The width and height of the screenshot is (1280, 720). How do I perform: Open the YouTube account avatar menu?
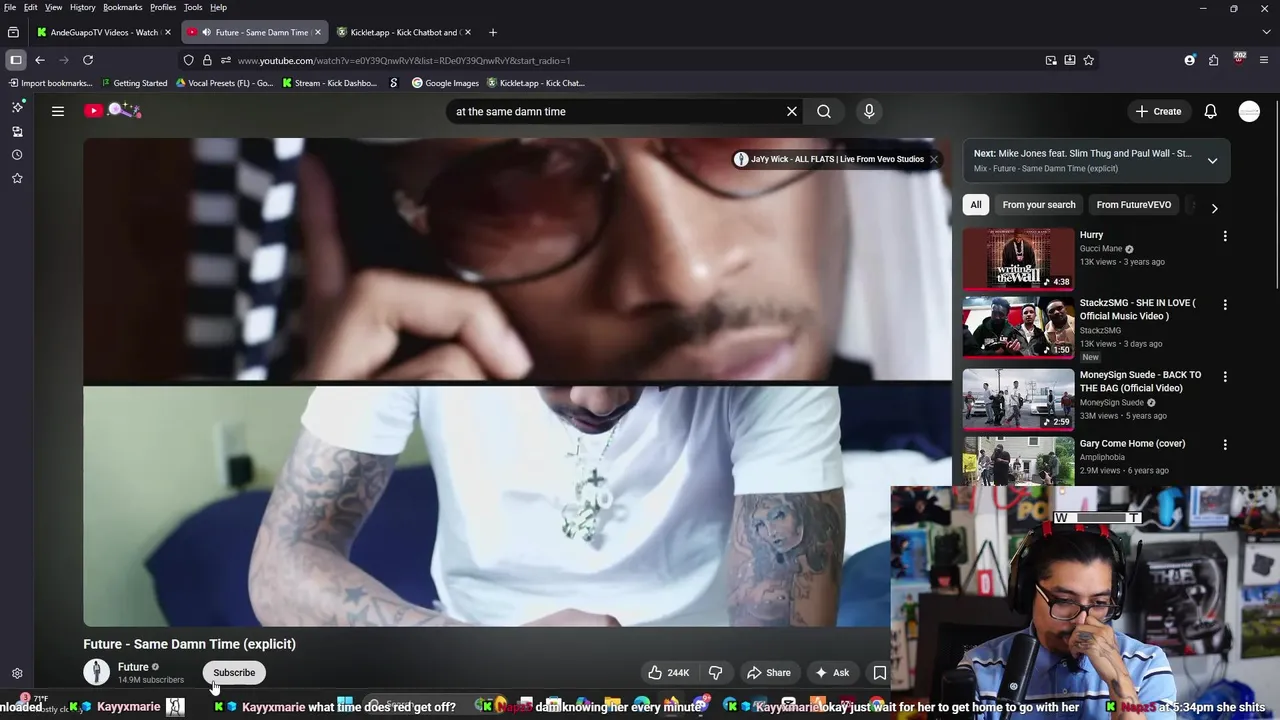[x=1249, y=111]
